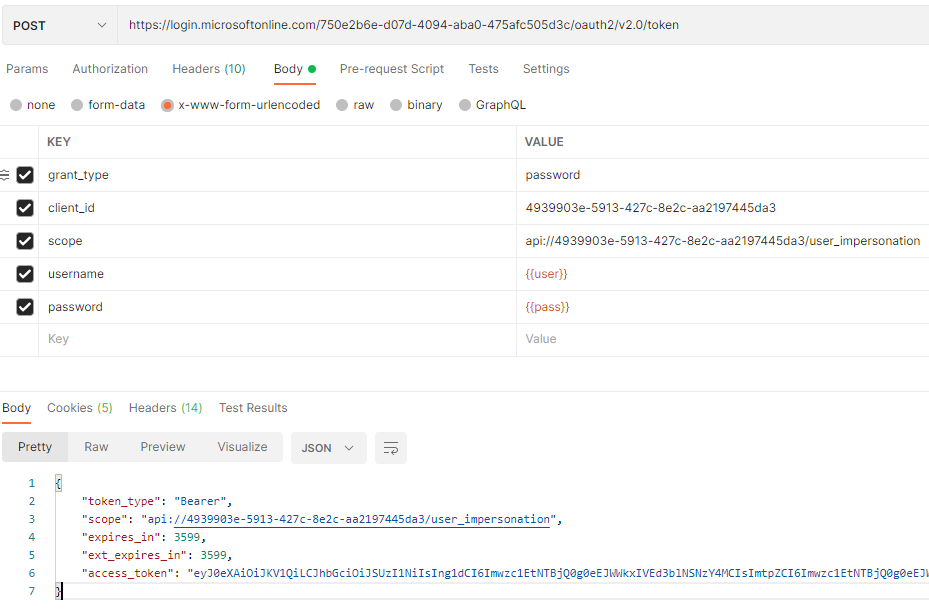Screen dimensions: 929x612
Task: Open the Tests tab
Action: [483, 69]
